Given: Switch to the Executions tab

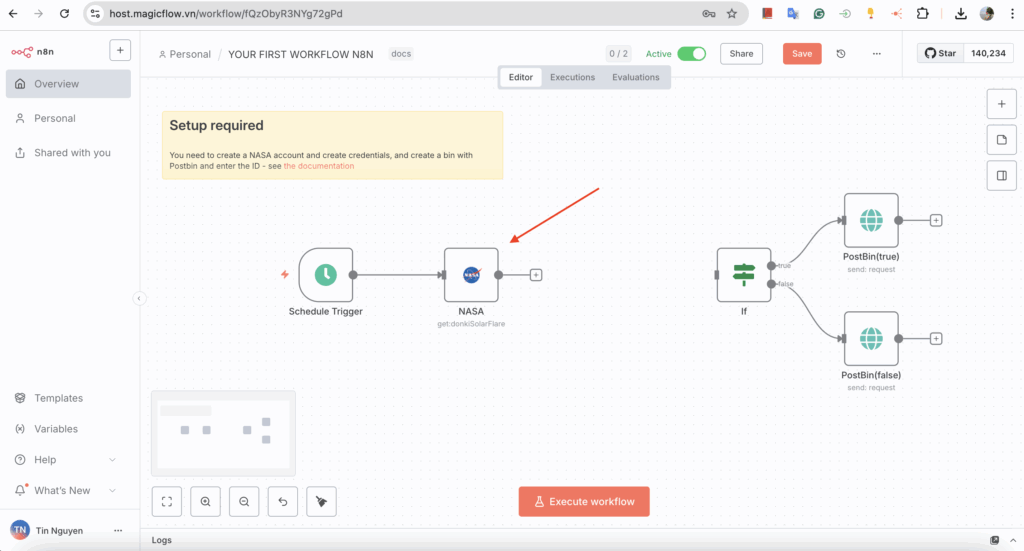Looking at the screenshot, I should click(572, 77).
